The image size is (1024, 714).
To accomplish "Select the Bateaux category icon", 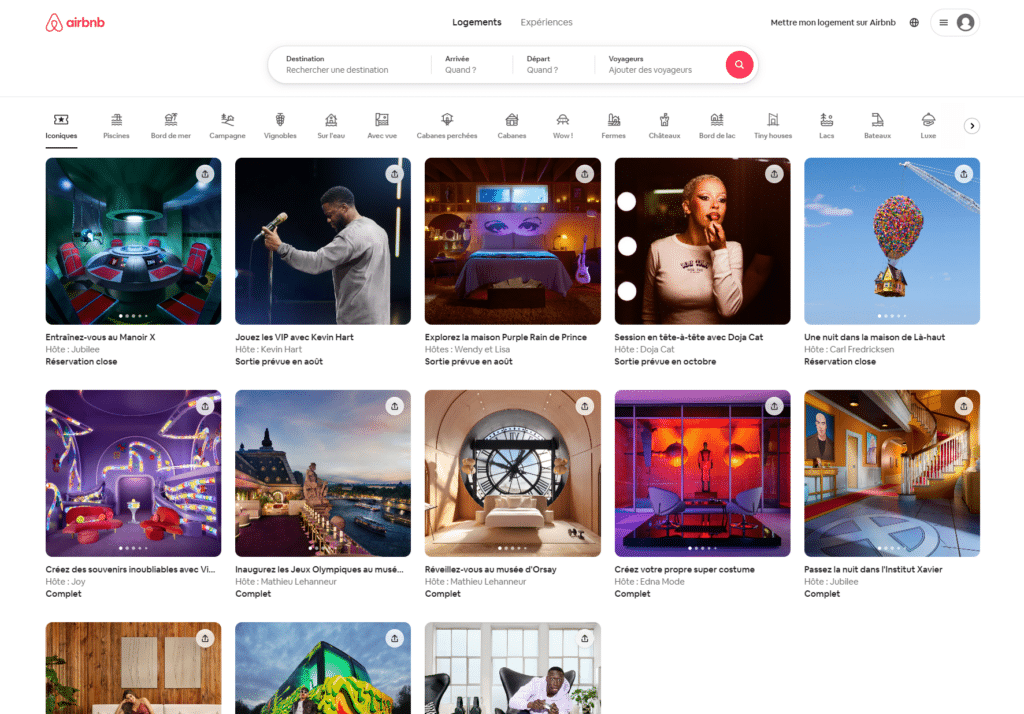I will [877, 120].
